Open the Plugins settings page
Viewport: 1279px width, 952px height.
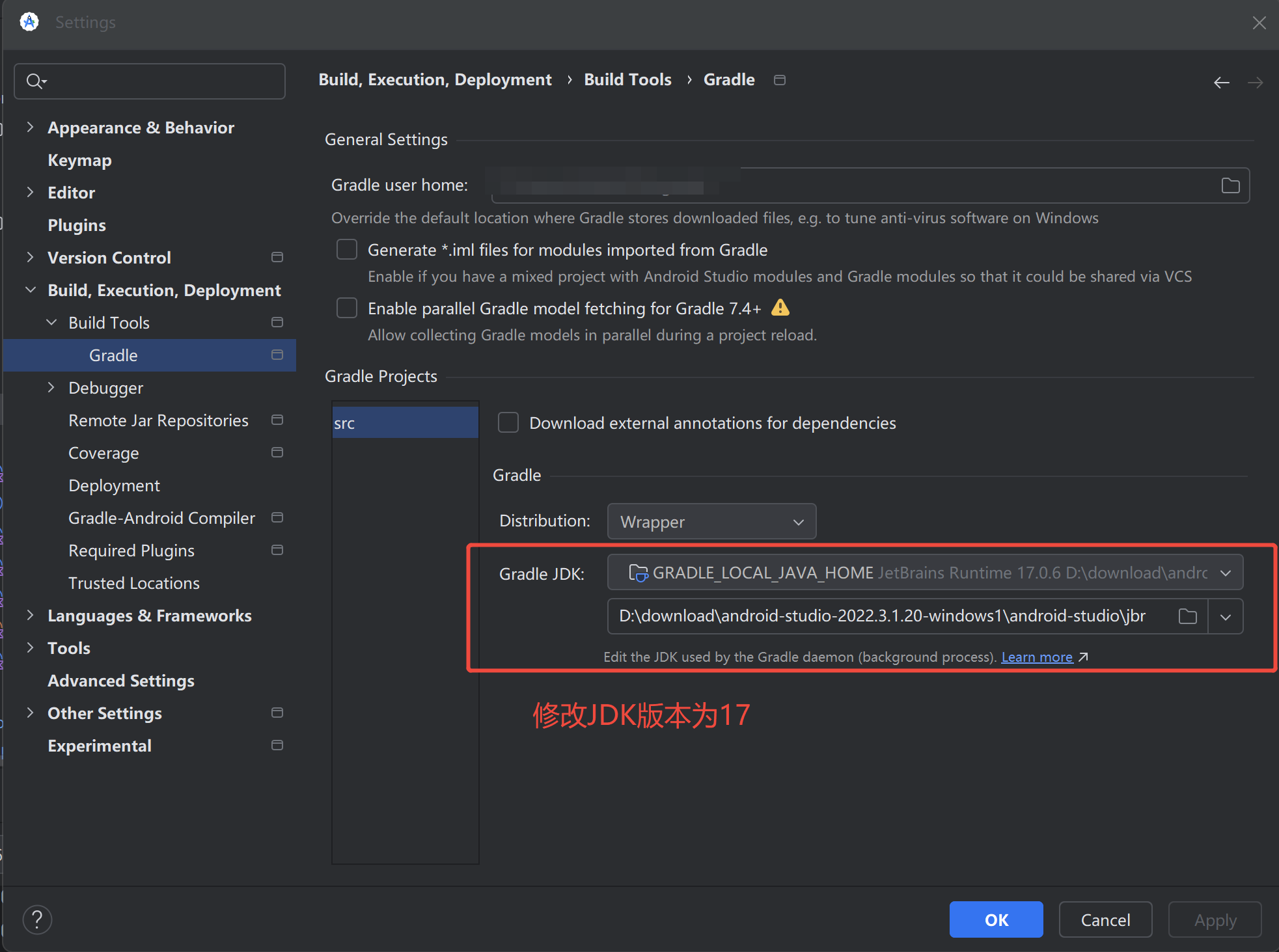77,225
